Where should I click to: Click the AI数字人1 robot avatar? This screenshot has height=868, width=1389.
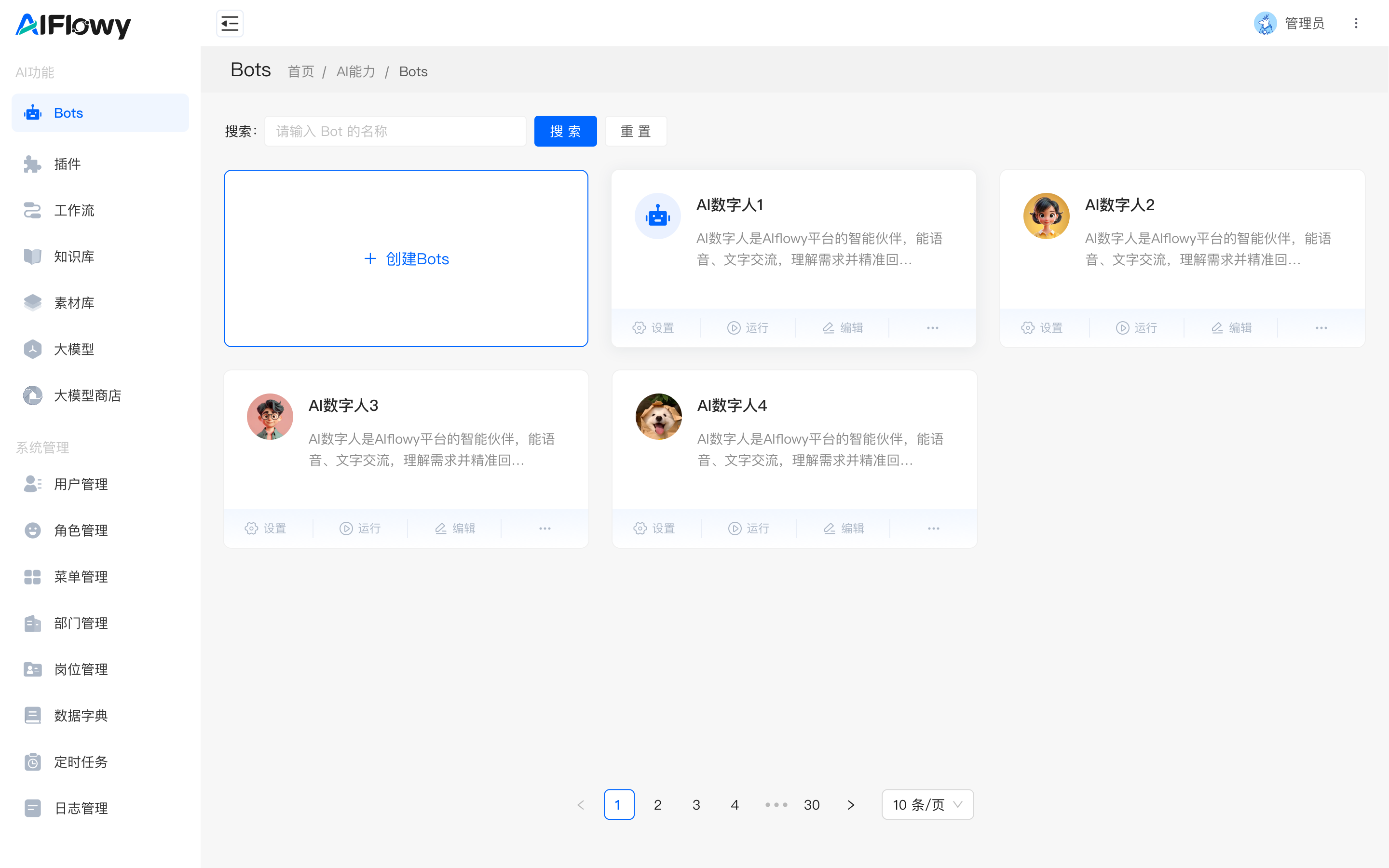[657, 216]
